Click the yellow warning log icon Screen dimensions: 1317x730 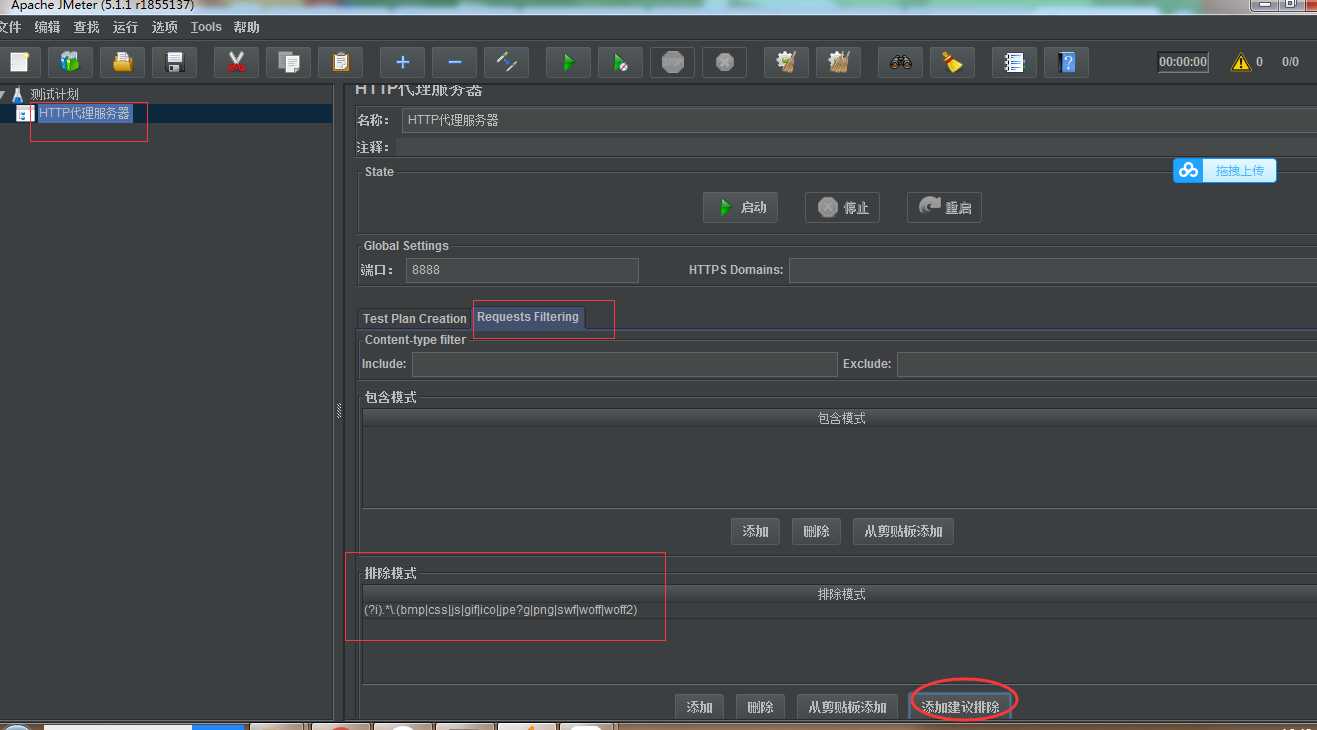pyautogui.click(x=1241, y=62)
